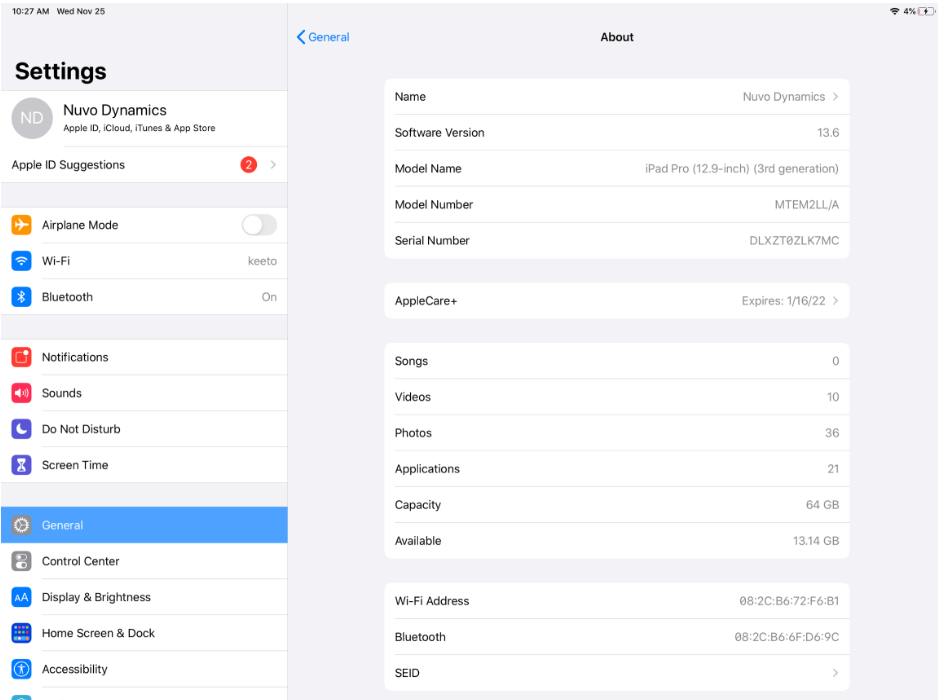Image resolution: width=938 pixels, height=700 pixels.
Task: Expand Apple ID Suggestions chevron
Action: point(273,165)
